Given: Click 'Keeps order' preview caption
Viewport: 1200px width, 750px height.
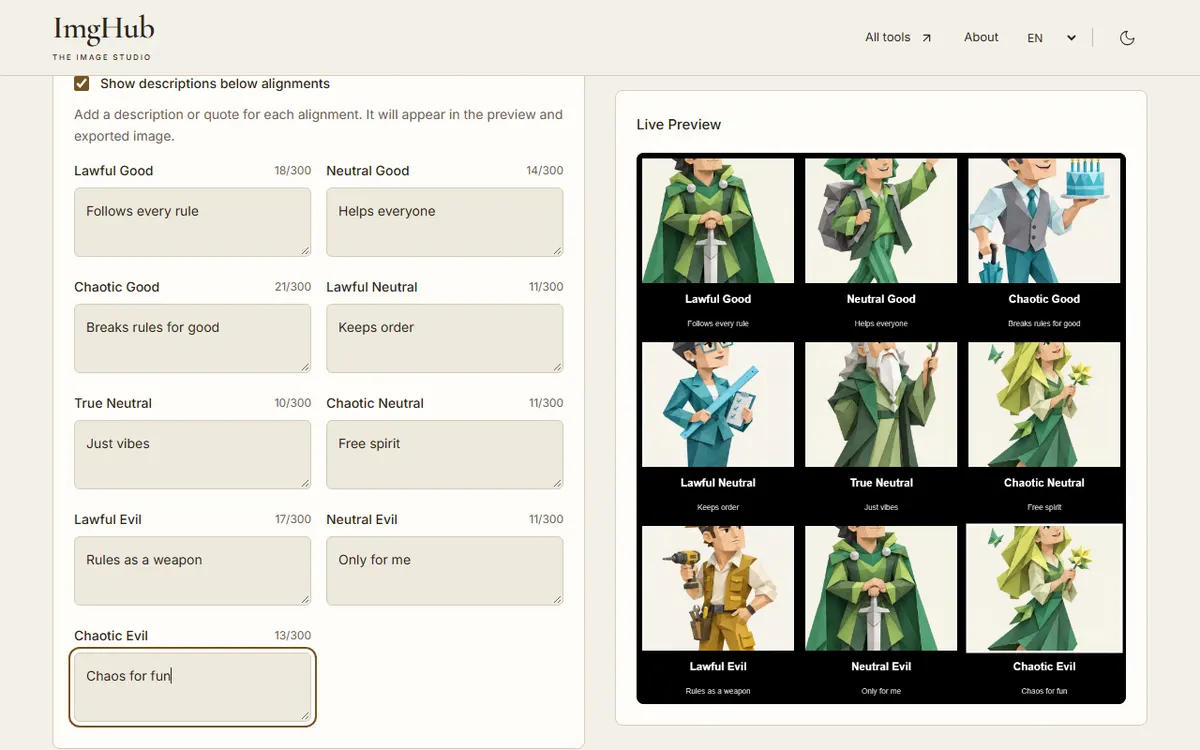Looking at the screenshot, I should 718,508.
